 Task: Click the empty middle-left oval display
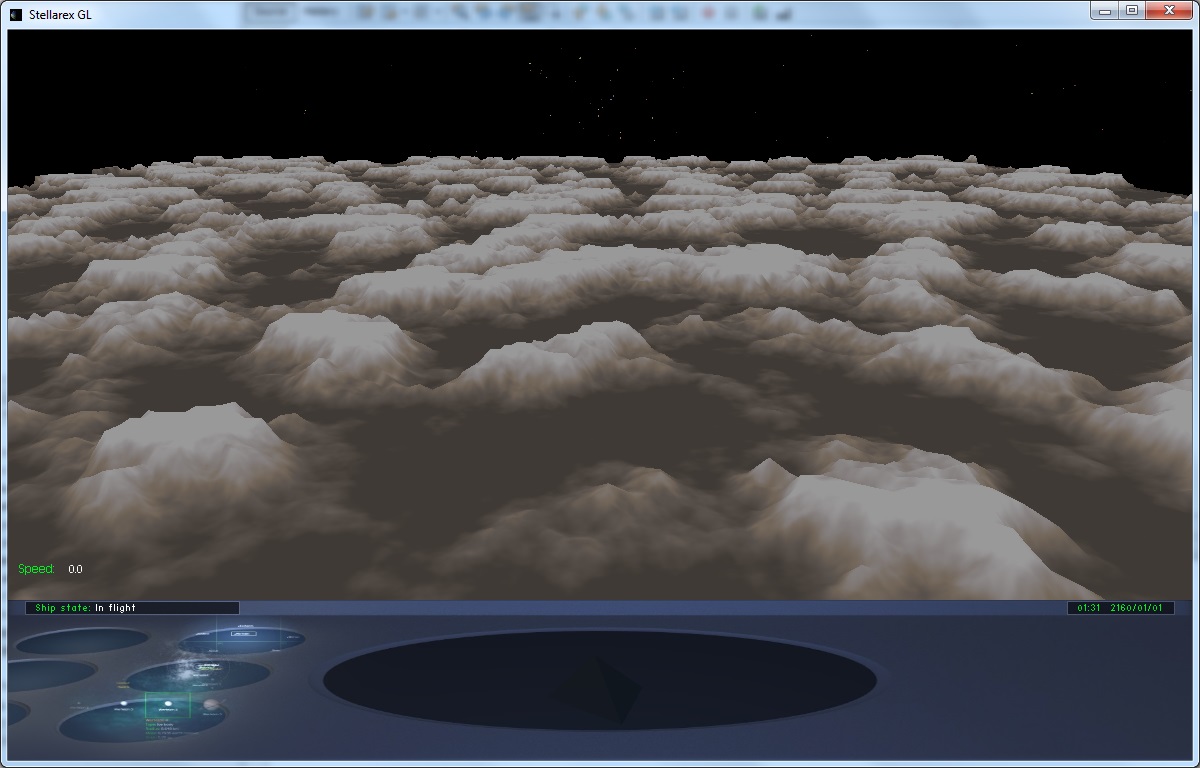point(45,675)
